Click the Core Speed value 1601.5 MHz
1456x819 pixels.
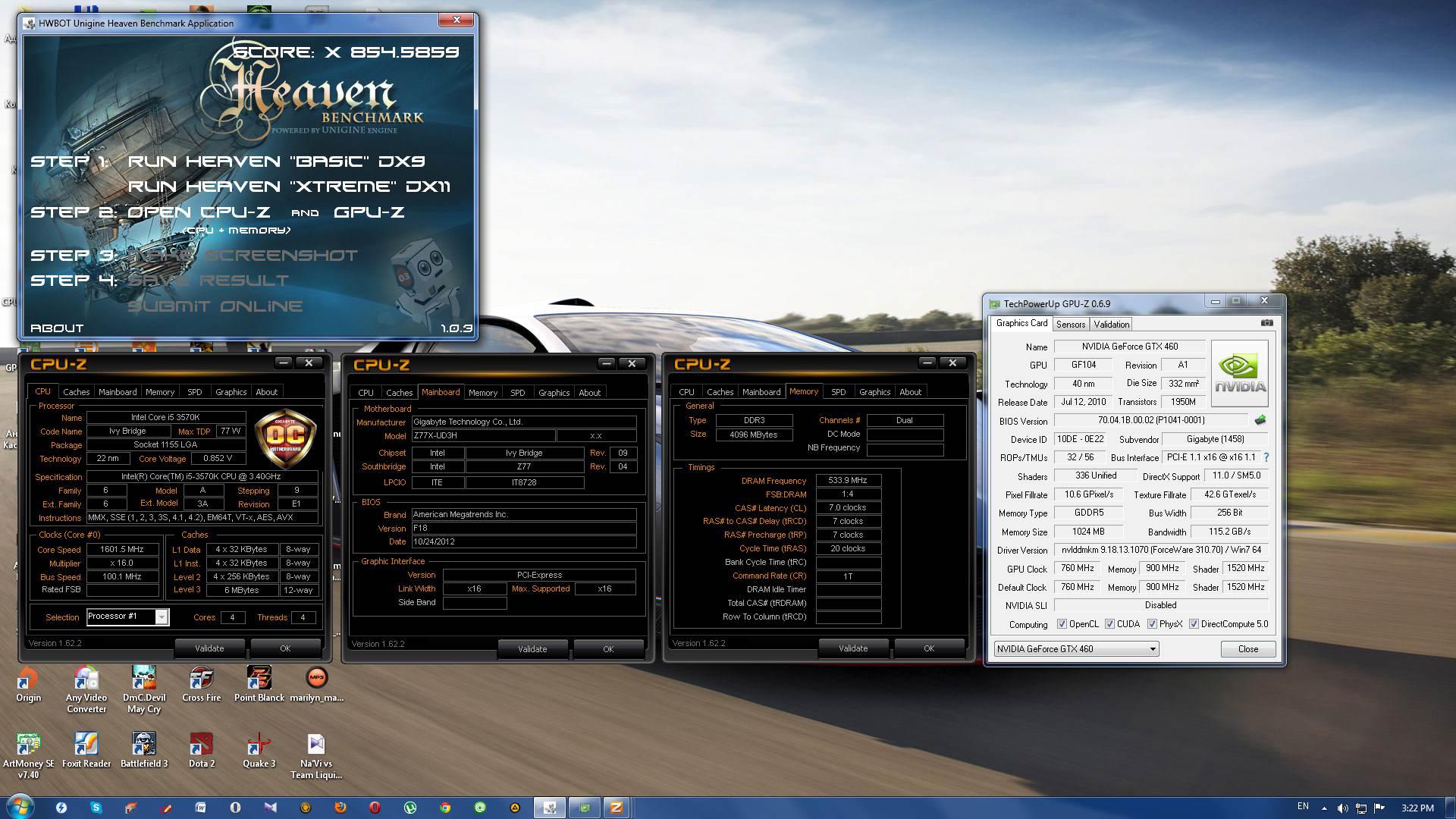pos(122,549)
